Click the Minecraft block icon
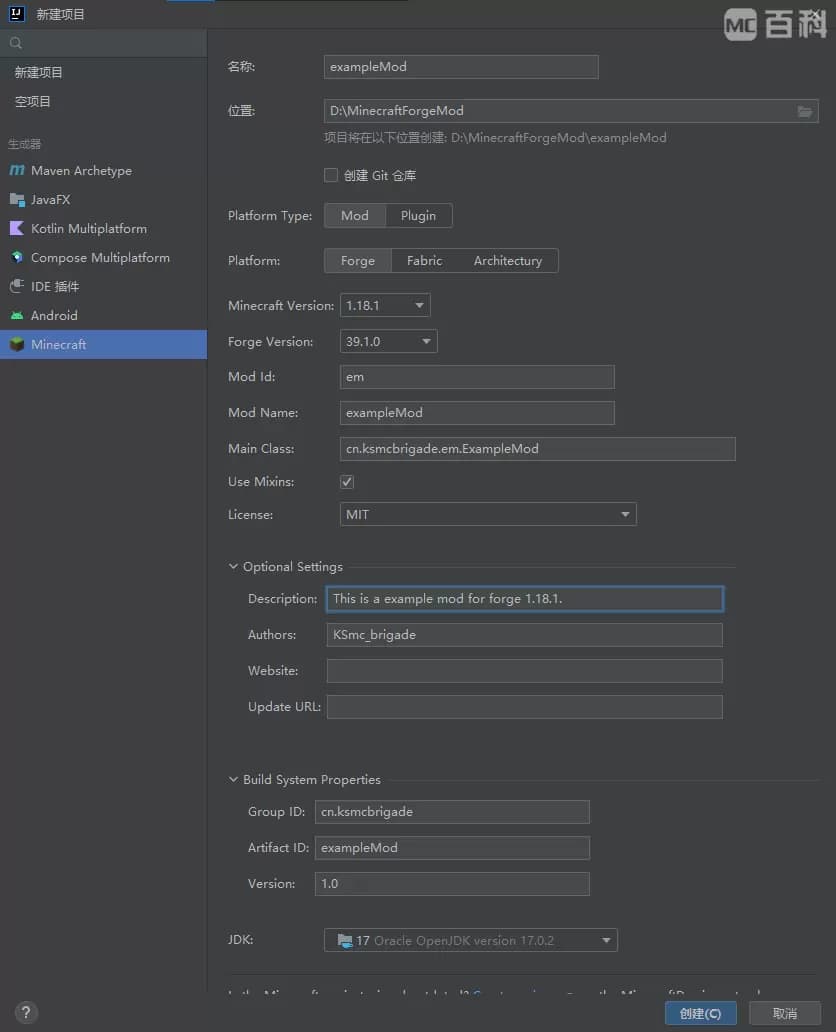This screenshot has width=836, height=1032. coord(17,344)
